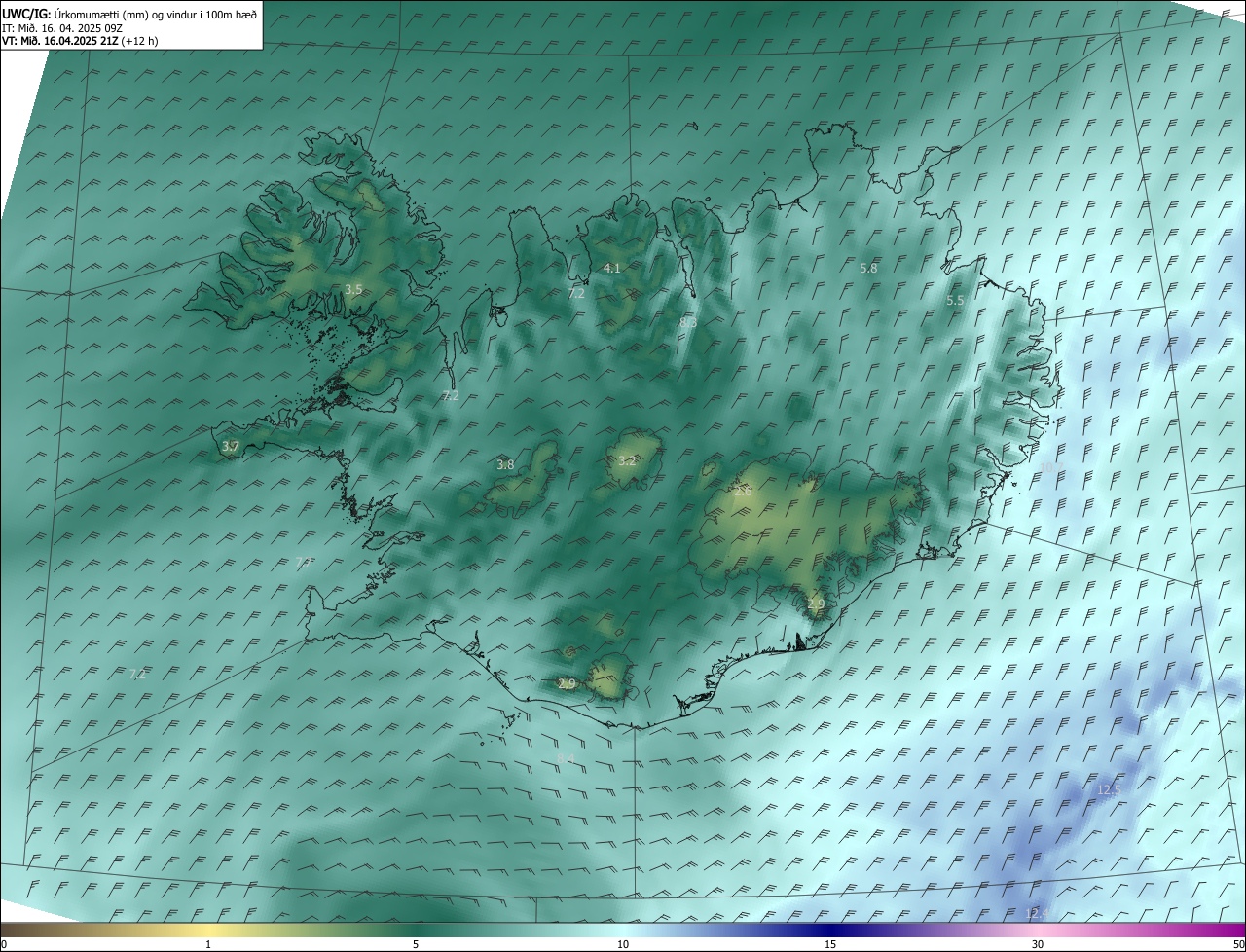Click the colorbar tick labeled 50
This screenshot has width=1246, height=952.
[x=1238, y=944]
